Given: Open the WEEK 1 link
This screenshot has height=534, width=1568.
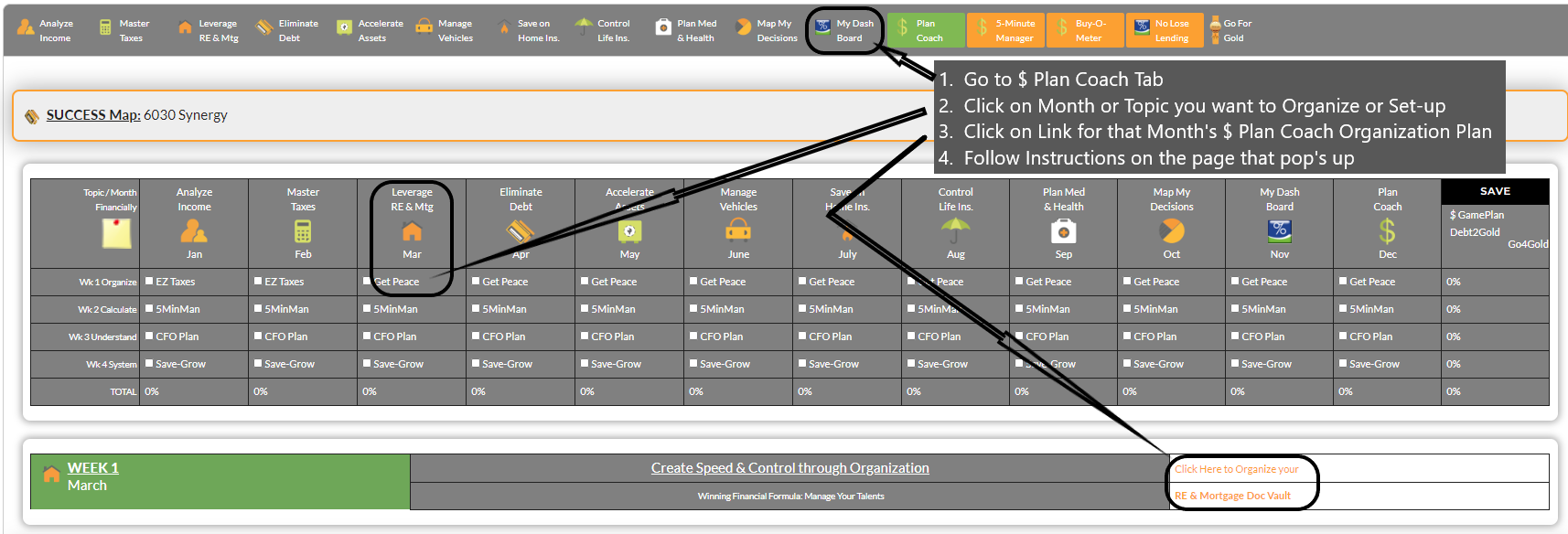Looking at the screenshot, I should coord(92,468).
